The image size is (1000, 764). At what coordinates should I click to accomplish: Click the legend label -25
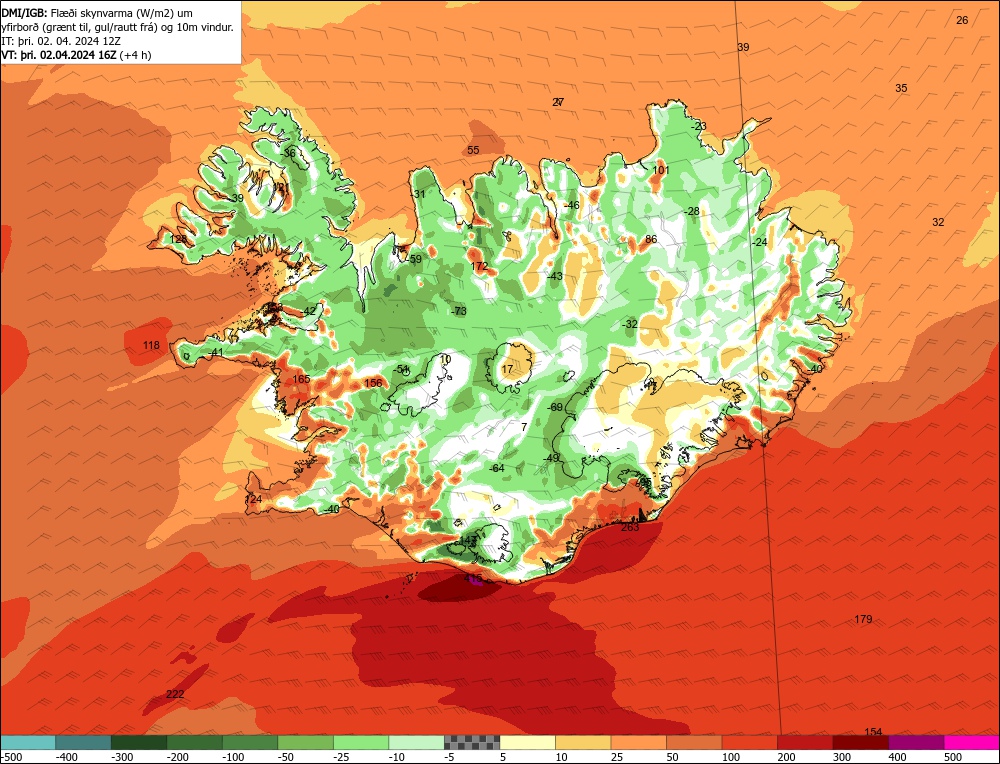pyautogui.click(x=342, y=757)
